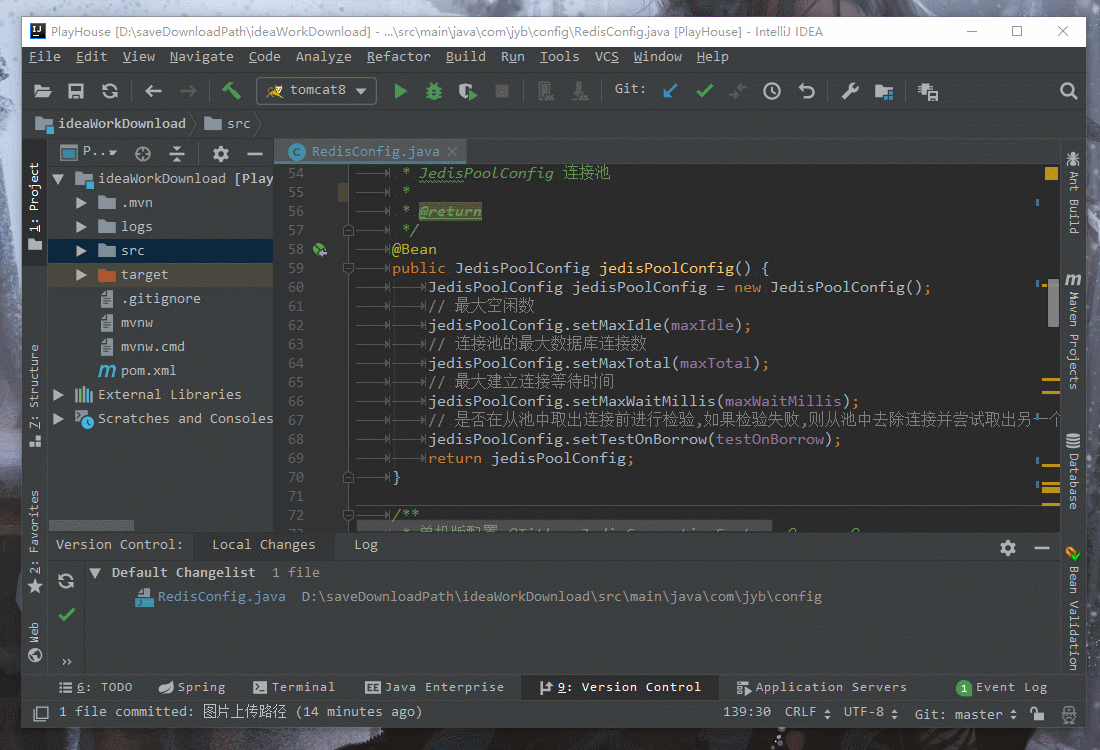This screenshot has width=1100, height=750.
Task: Toggle Project tool window stripe
Action: 34,205
